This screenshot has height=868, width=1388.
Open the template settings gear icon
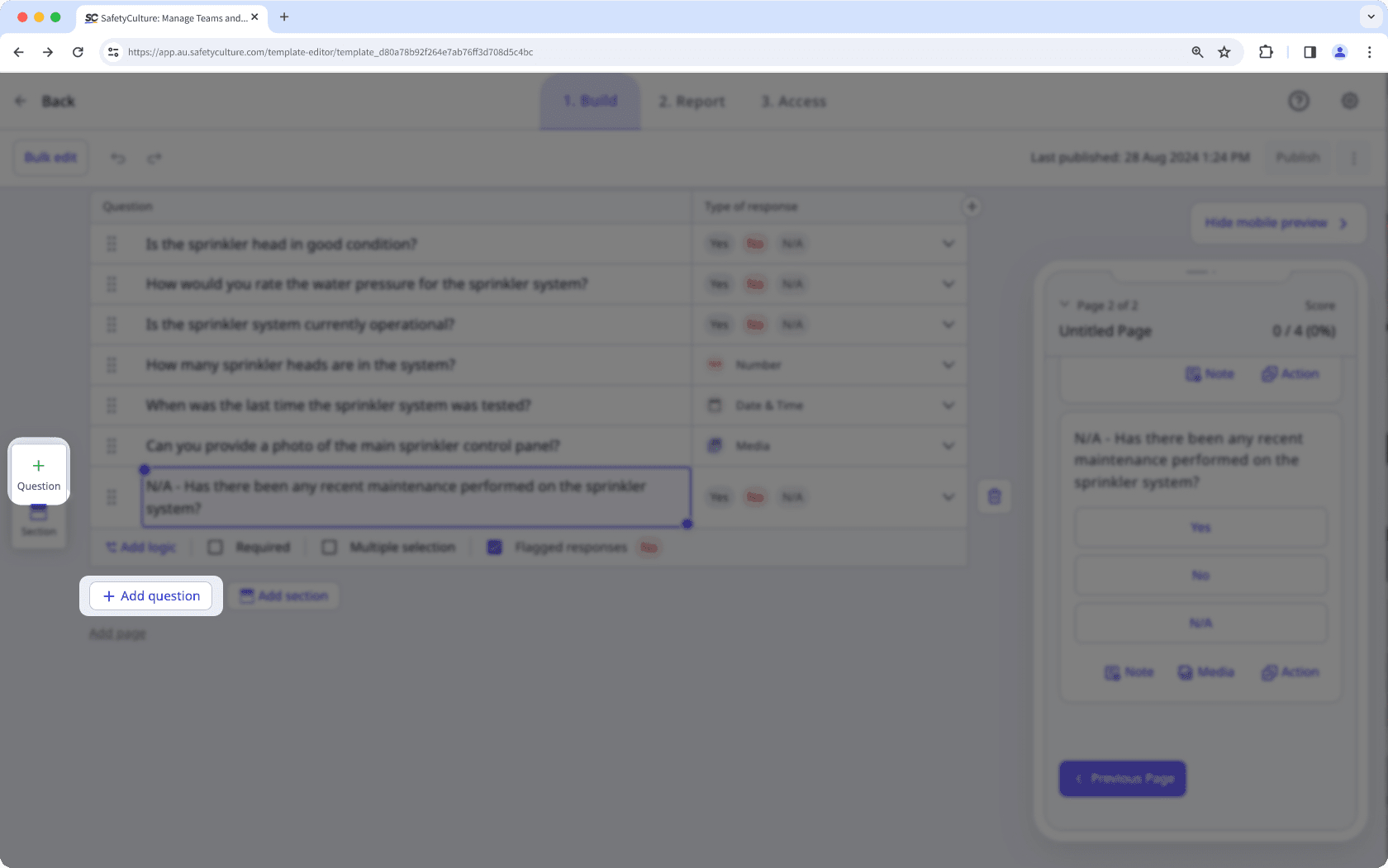pyautogui.click(x=1350, y=101)
